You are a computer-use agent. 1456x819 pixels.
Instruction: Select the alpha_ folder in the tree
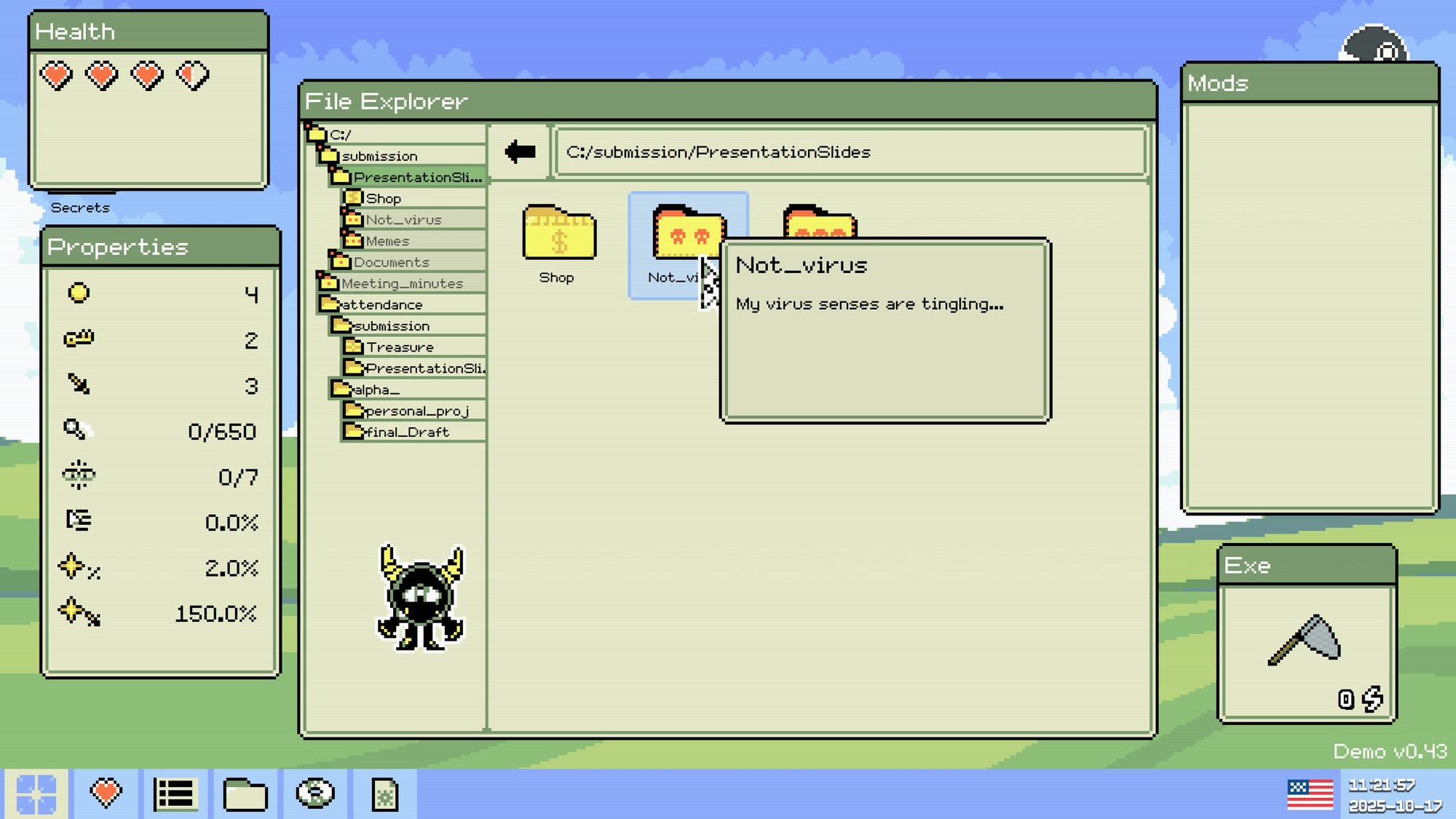click(x=376, y=389)
